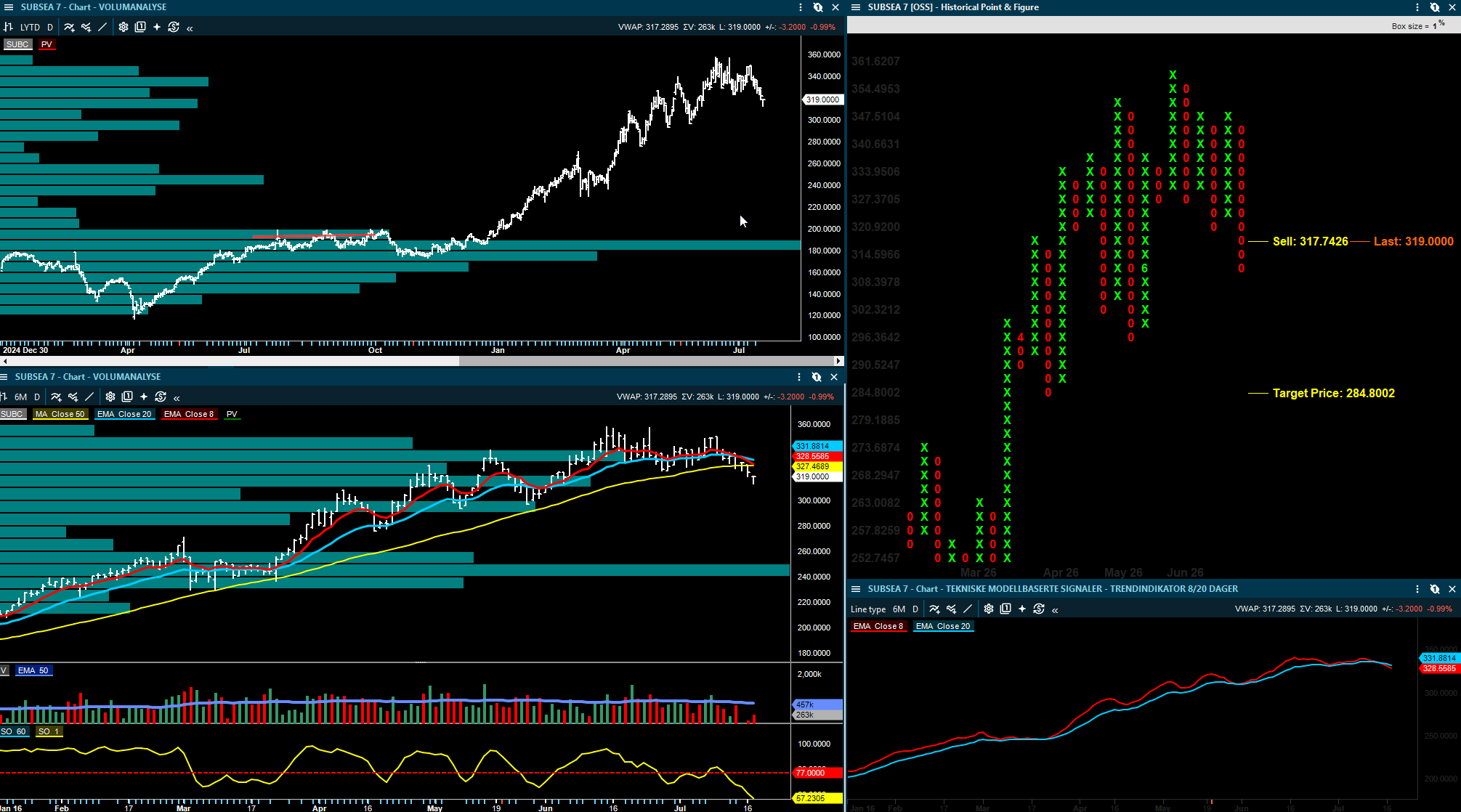Click top-left chart window title SUBSEA 7 VOLUMANALYSE
This screenshot has height=812, width=1461.
coord(94,7)
